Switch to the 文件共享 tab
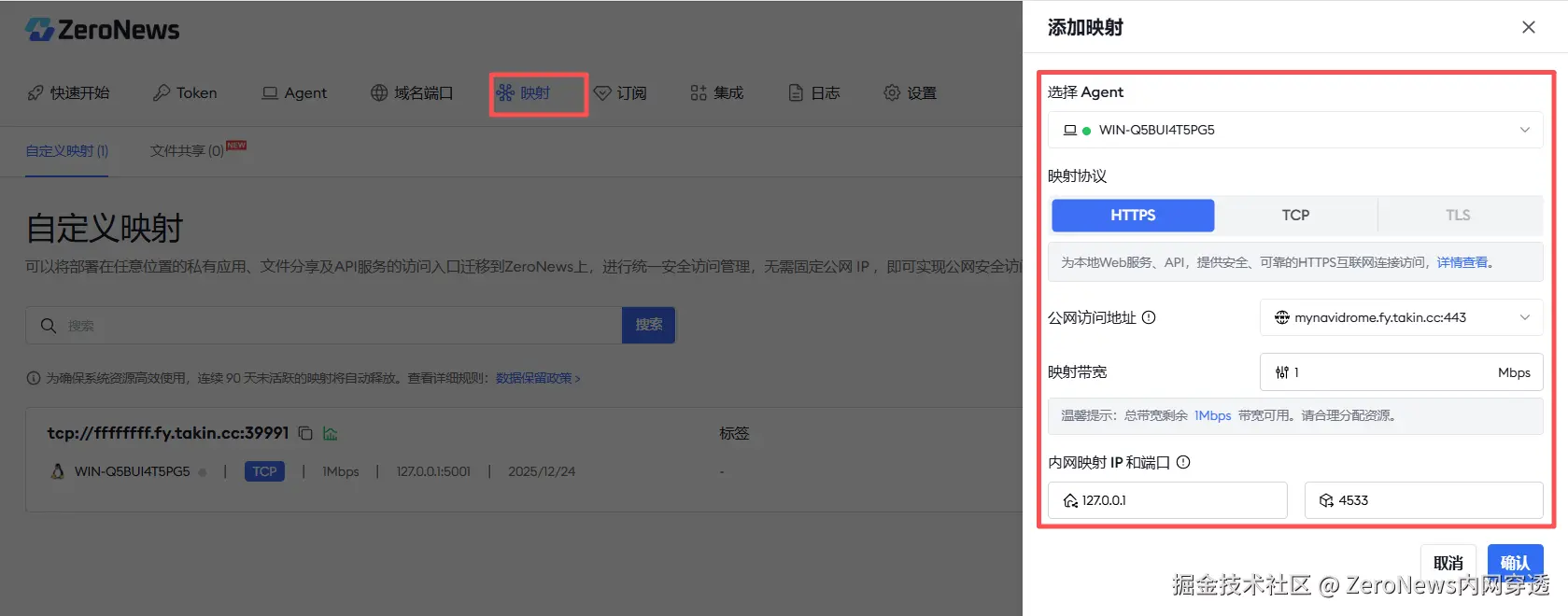The height and width of the screenshot is (616, 1568). [187, 150]
